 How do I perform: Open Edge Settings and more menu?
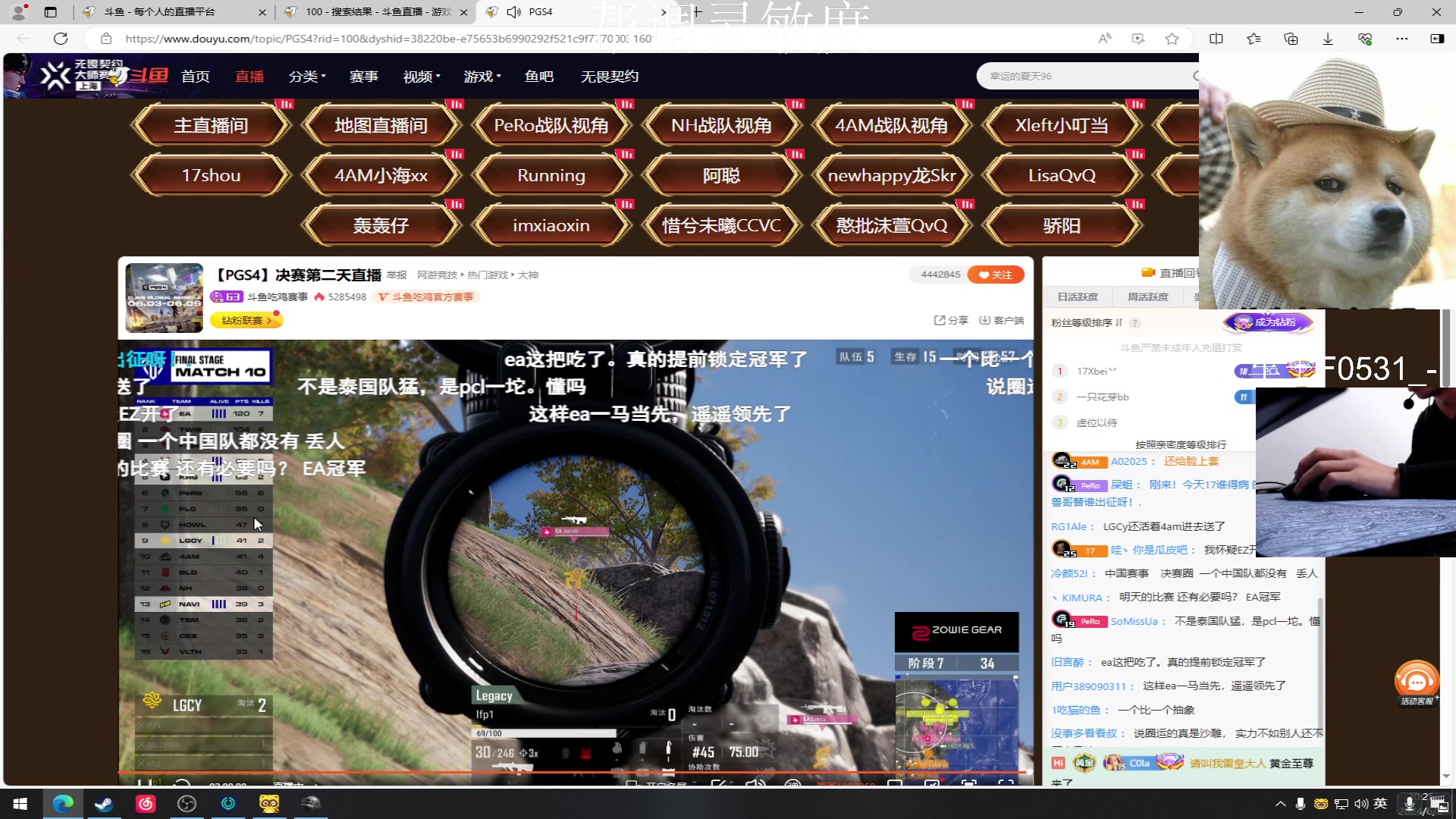coord(1402,39)
